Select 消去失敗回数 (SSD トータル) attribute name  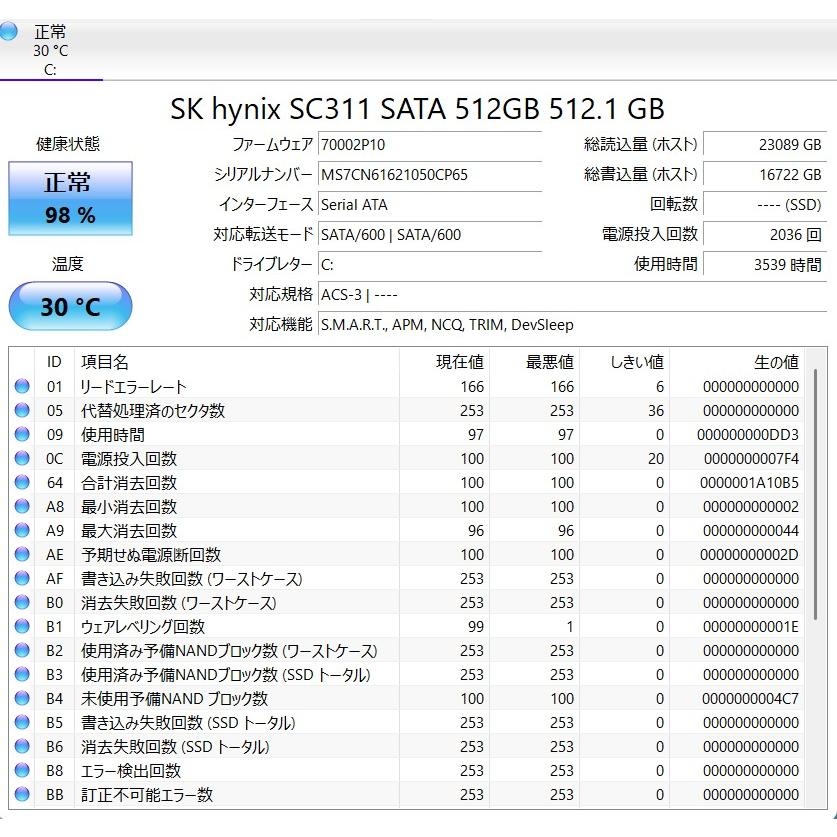tap(175, 747)
